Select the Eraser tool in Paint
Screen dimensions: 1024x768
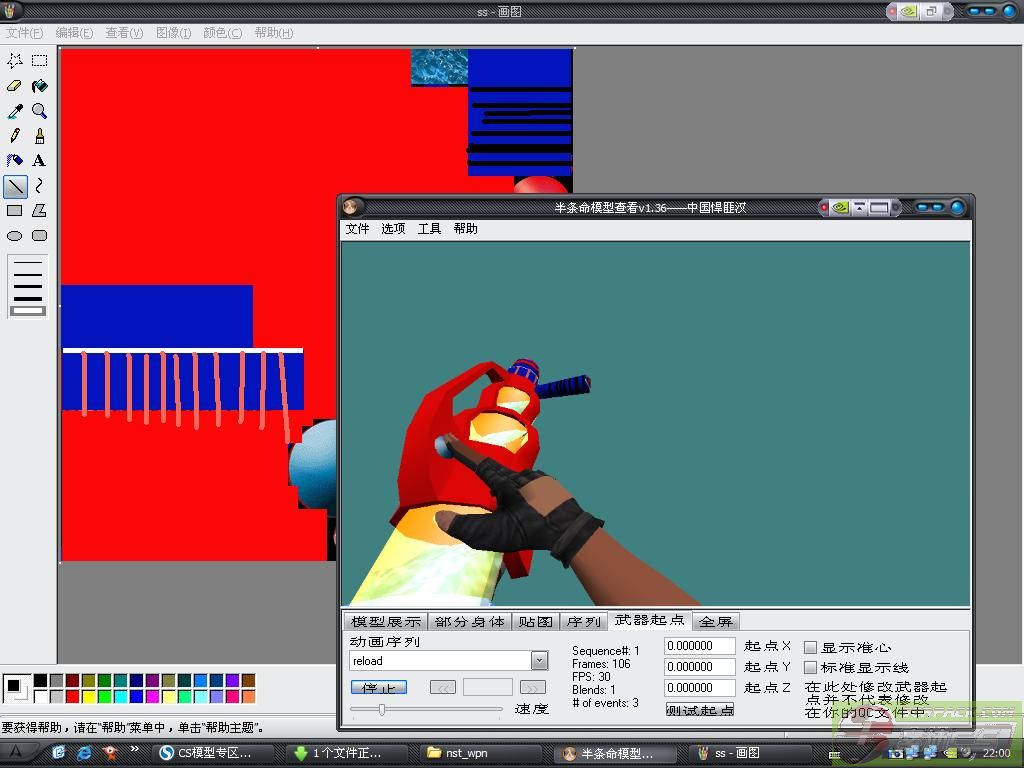(x=15, y=86)
